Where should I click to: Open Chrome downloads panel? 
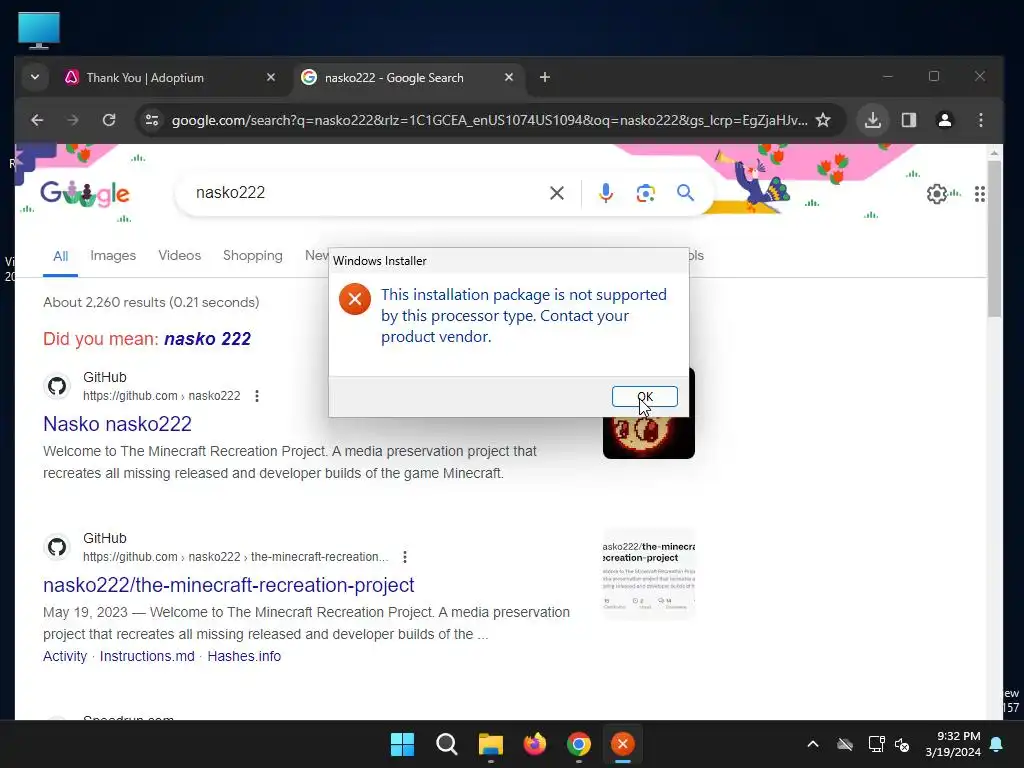click(x=872, y=120)
